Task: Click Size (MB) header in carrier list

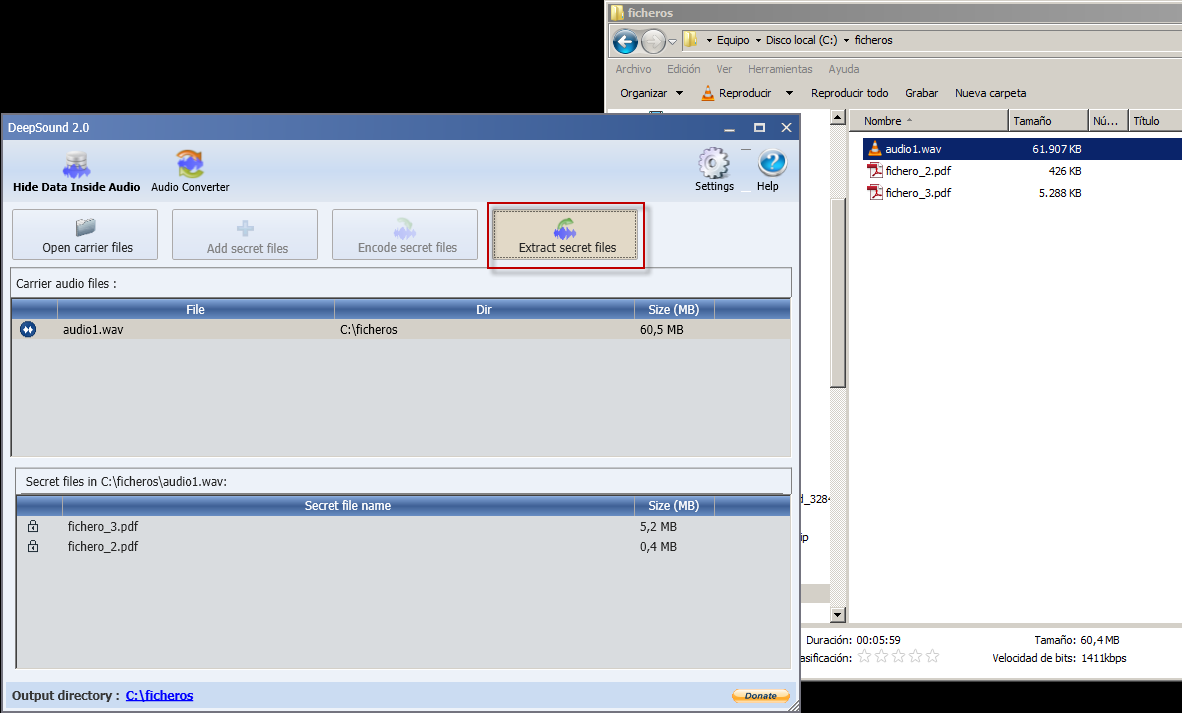Action: pos(674,310)
